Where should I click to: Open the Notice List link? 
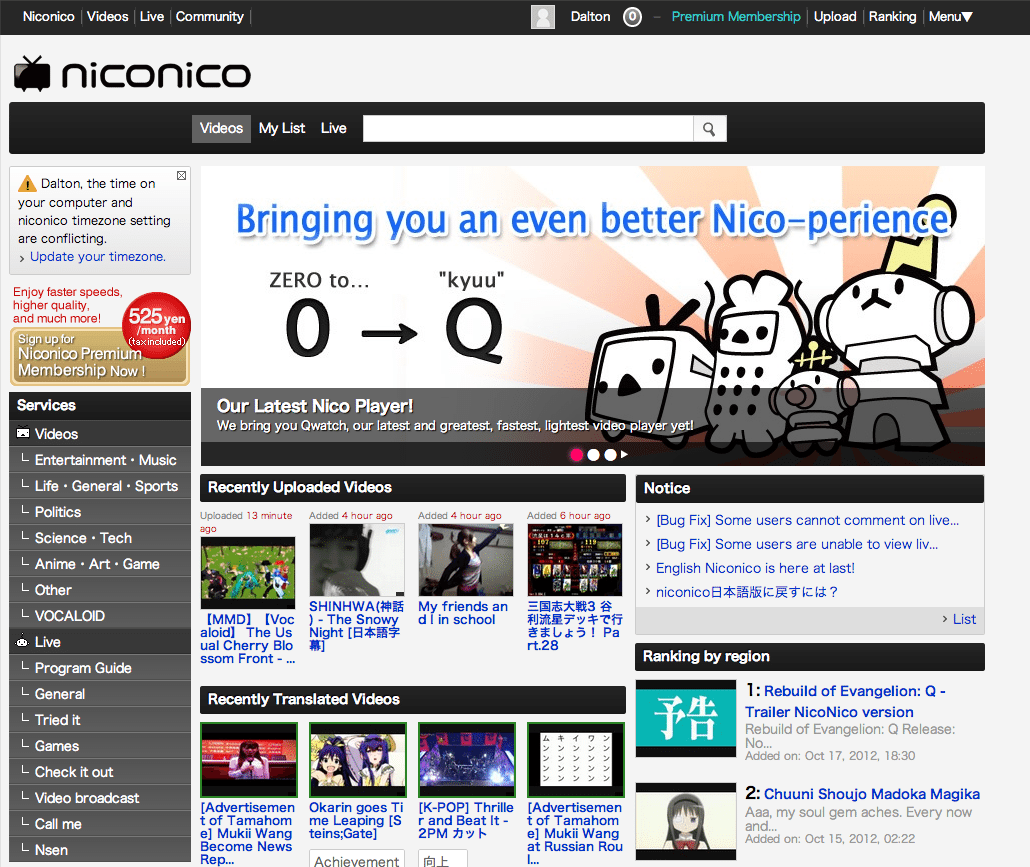coord(964,619)
